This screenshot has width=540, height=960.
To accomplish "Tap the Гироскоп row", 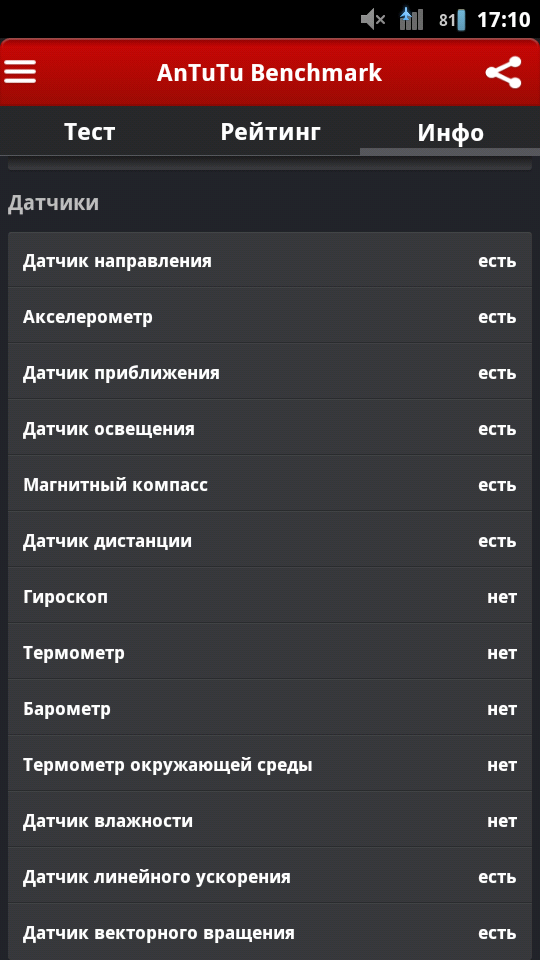I will coord(270,597).
